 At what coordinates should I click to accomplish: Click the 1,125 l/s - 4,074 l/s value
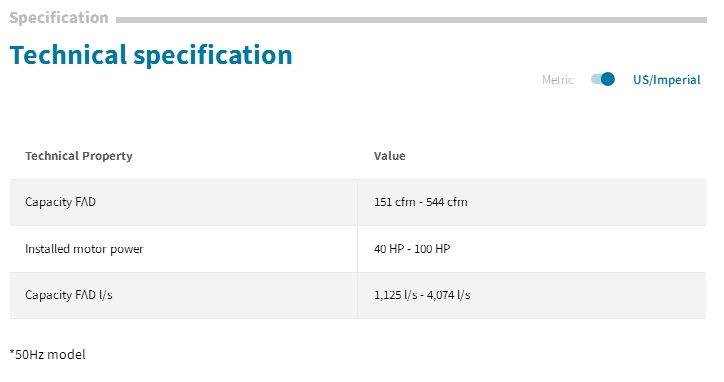(x=422, y=295)
